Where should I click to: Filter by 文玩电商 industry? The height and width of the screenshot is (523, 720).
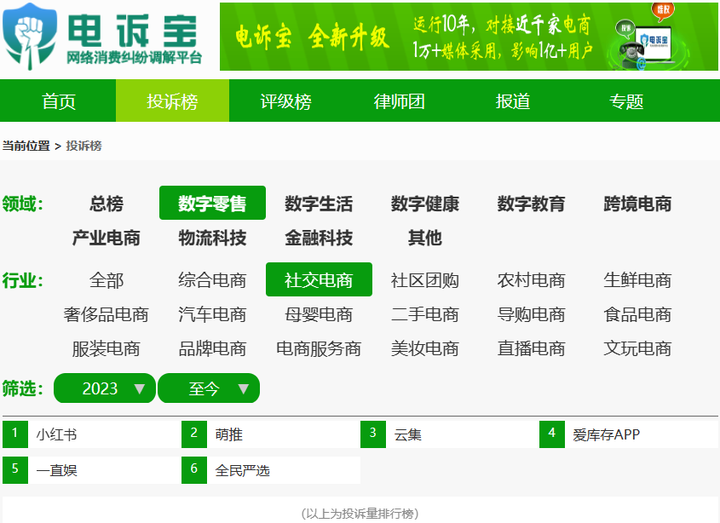pos(637,349)
